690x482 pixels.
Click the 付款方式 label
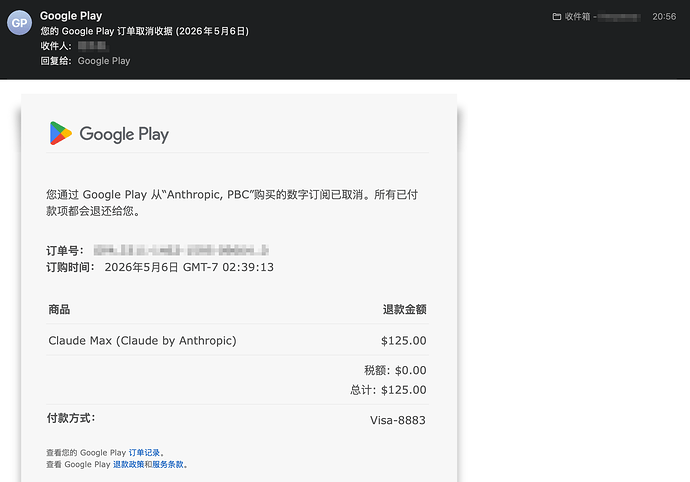[71, 418]
